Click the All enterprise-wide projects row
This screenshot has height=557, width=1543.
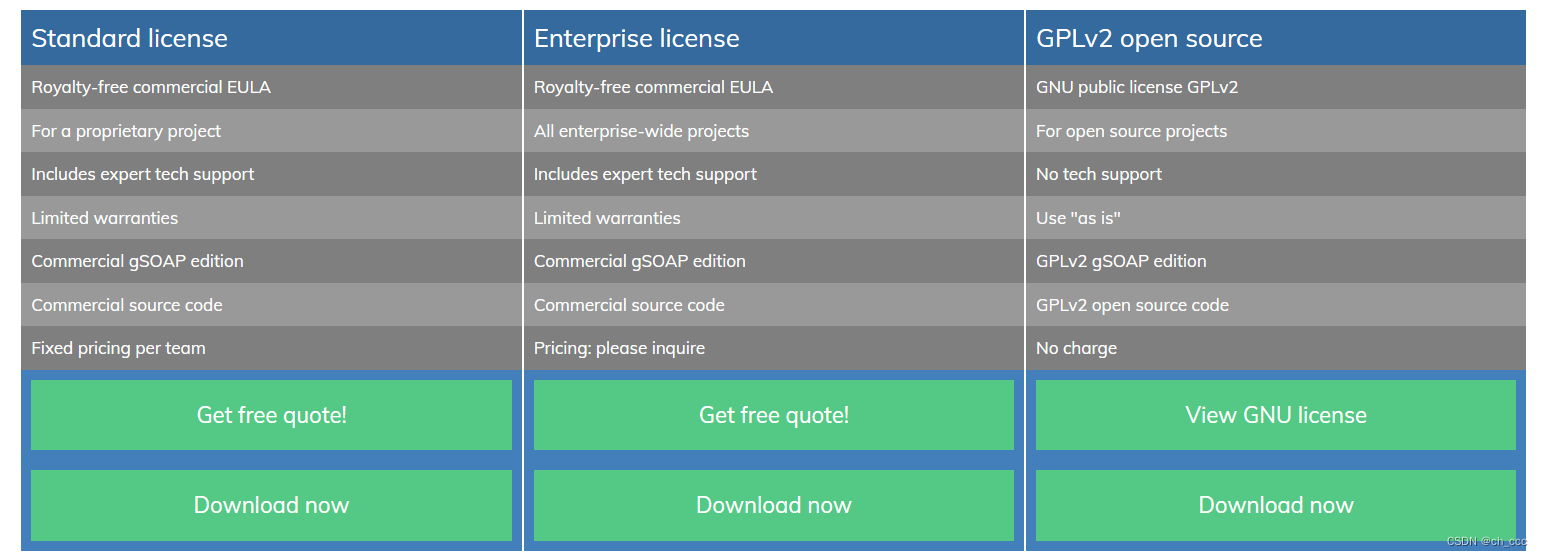(774, 131)
